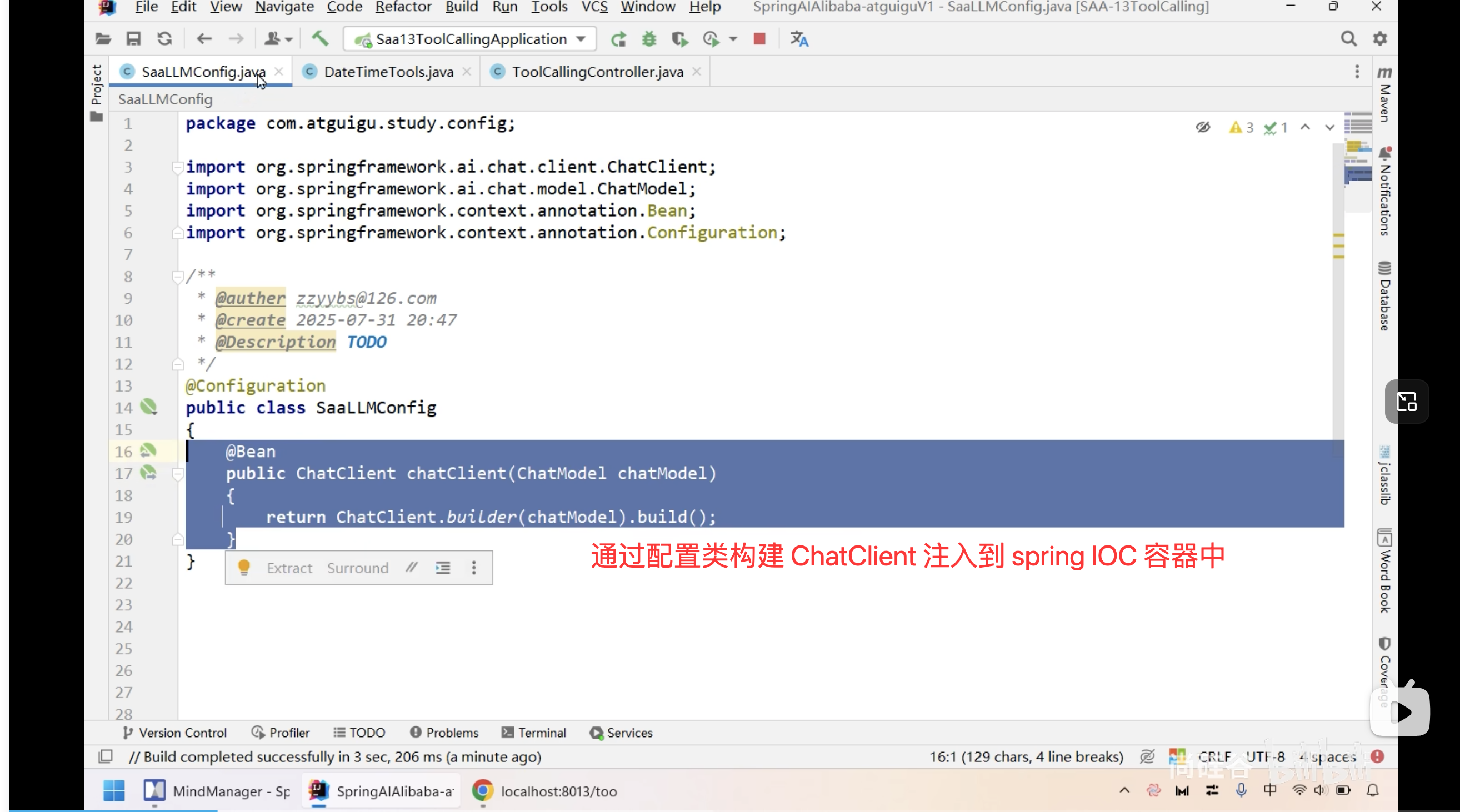The width and height of the screenshot is (1460, 812).
Task: Click the Surround button in floating toolbar
Action: (x=358, y=568)
